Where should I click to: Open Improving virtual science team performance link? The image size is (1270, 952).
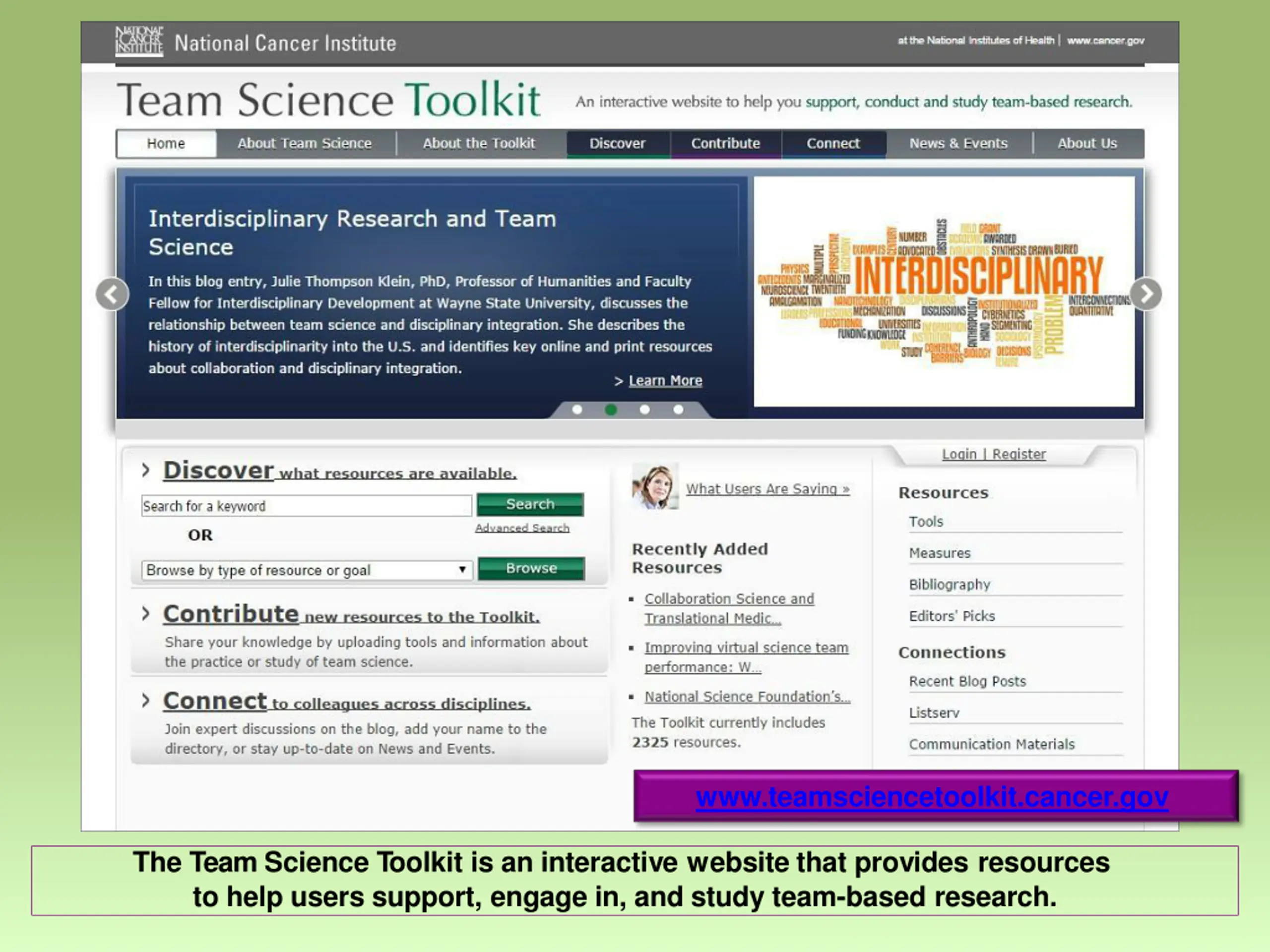[x=747, y=657]
